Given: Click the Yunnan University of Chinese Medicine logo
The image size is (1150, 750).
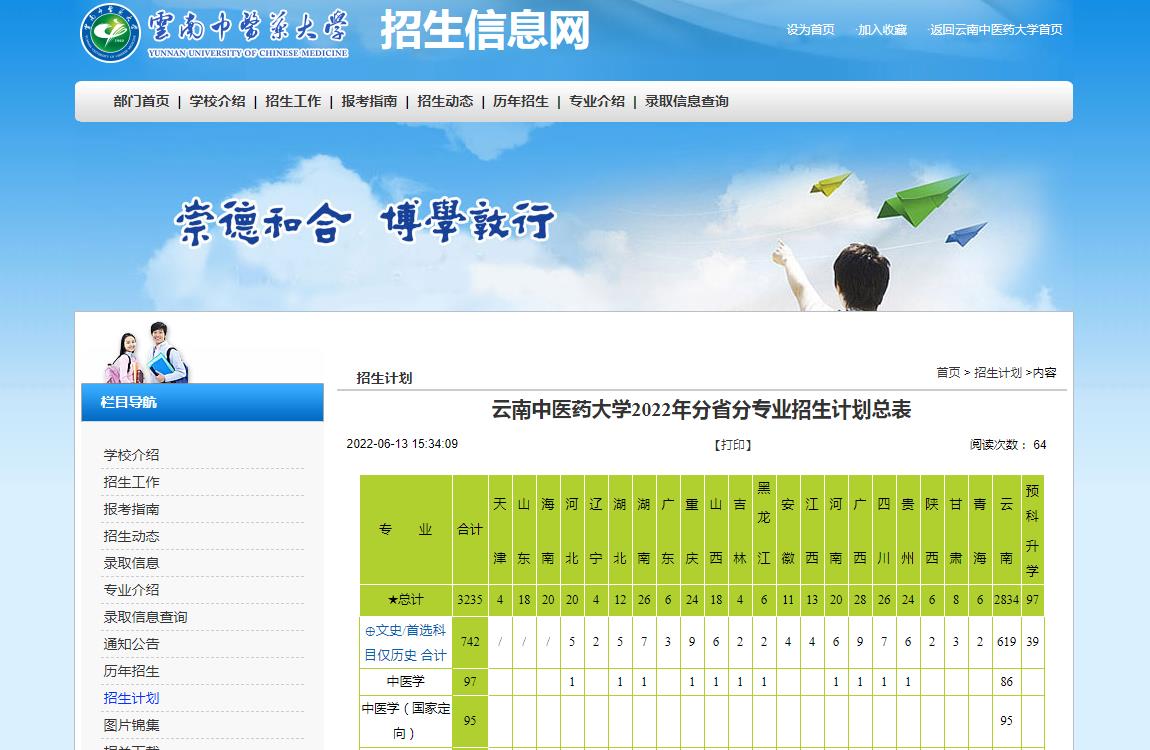Looking at the screenshot, I should (214, 32).
